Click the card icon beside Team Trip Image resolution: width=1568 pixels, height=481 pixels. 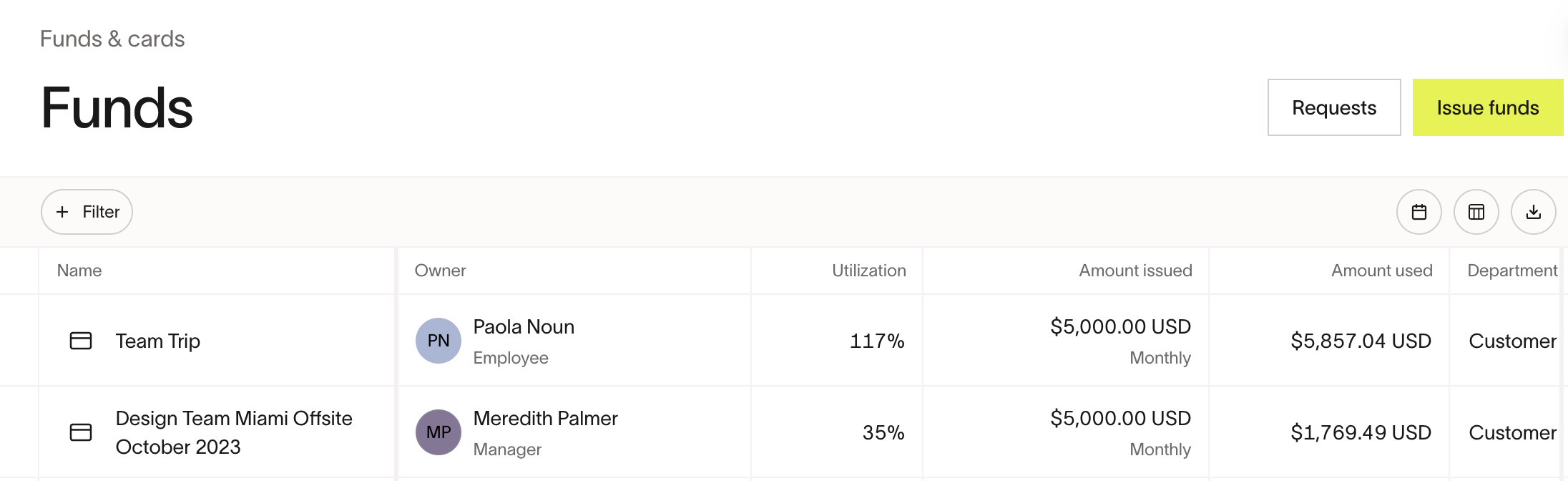pyautogui.click(x=81, y=341)
